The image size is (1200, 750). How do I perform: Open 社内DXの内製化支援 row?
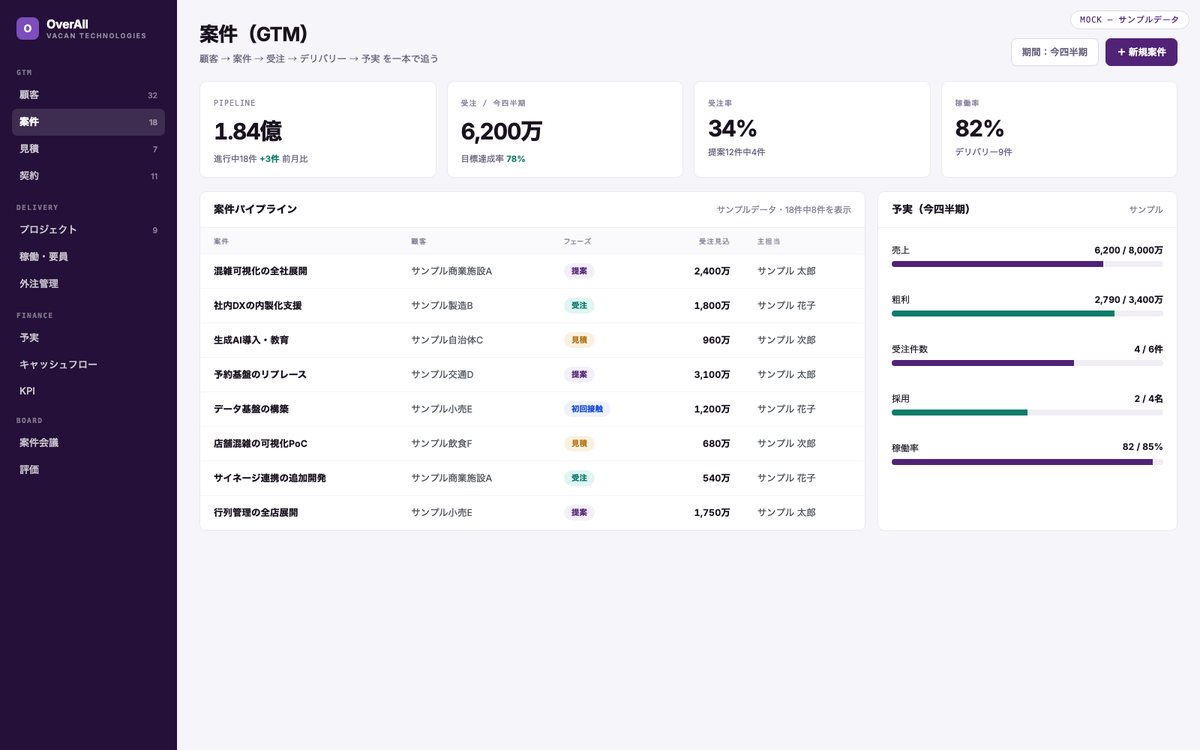click(x=532, y=306)
